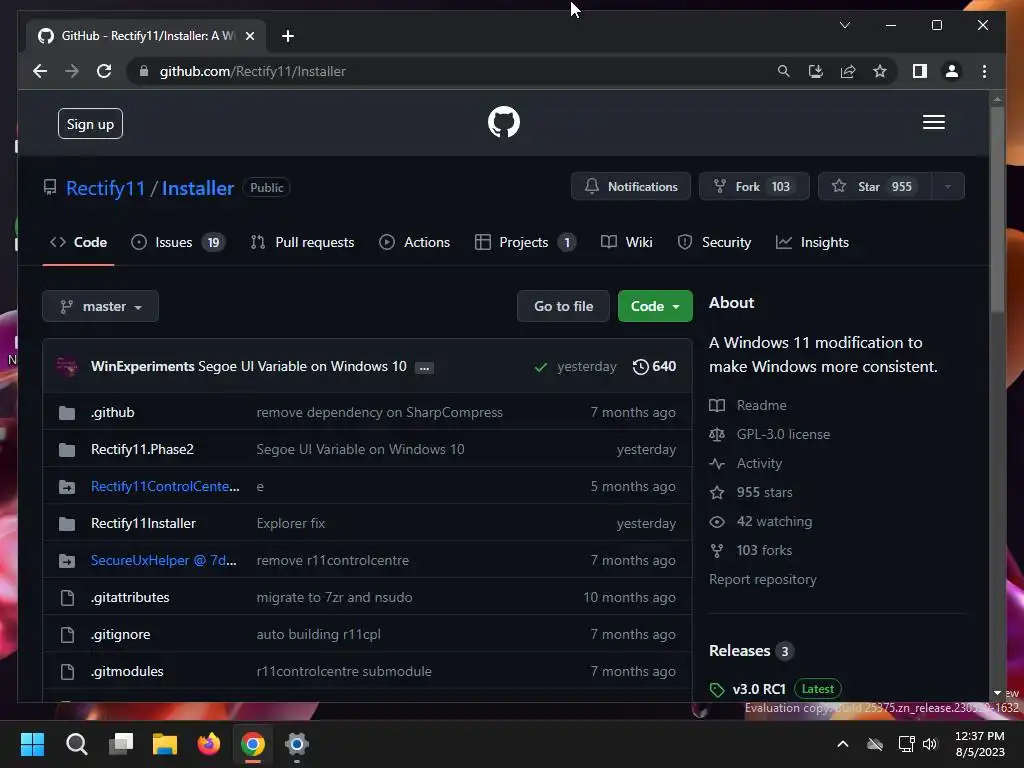
Task: Star the Installer repository
Action: [874, 187]
